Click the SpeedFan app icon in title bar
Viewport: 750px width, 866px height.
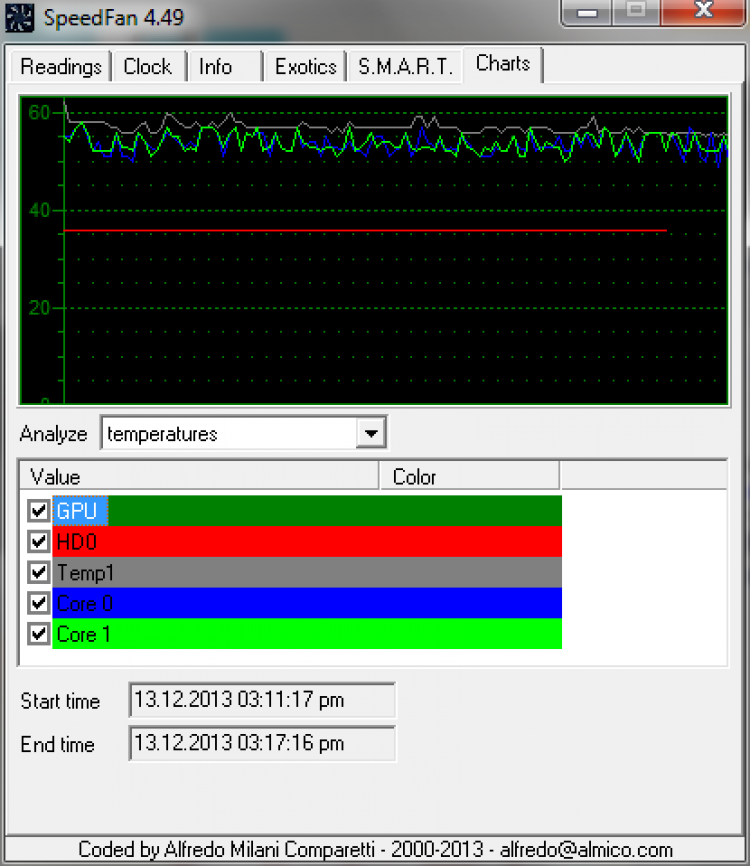[19, 18]
